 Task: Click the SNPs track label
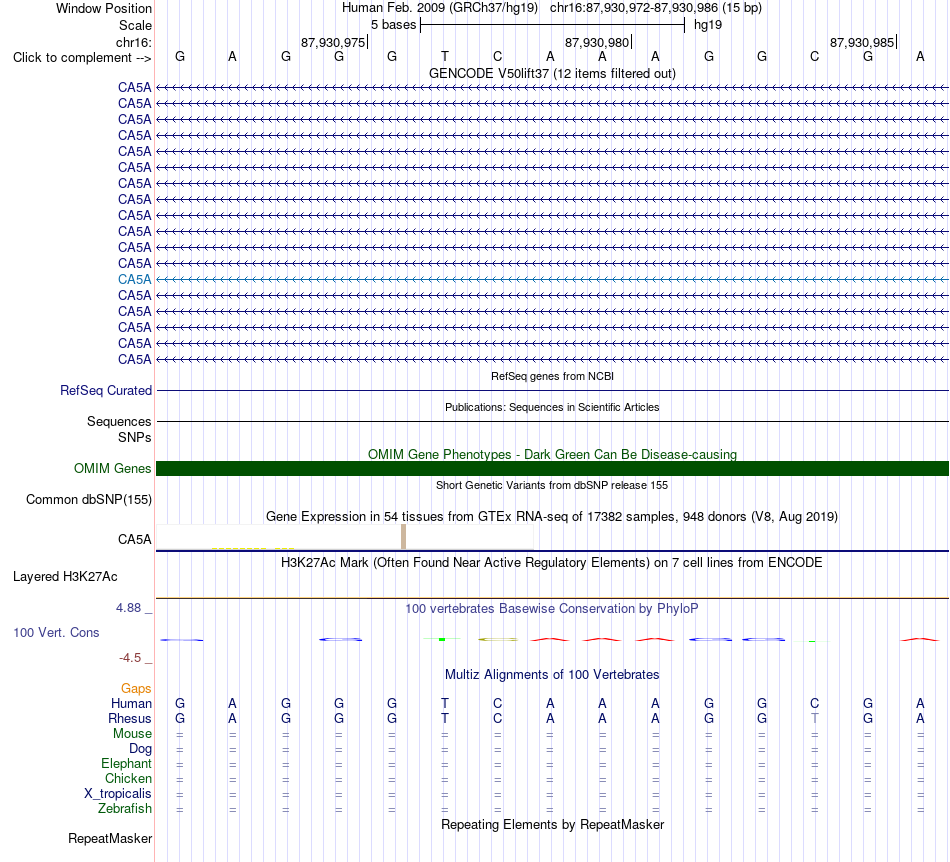tap(135, 437)
